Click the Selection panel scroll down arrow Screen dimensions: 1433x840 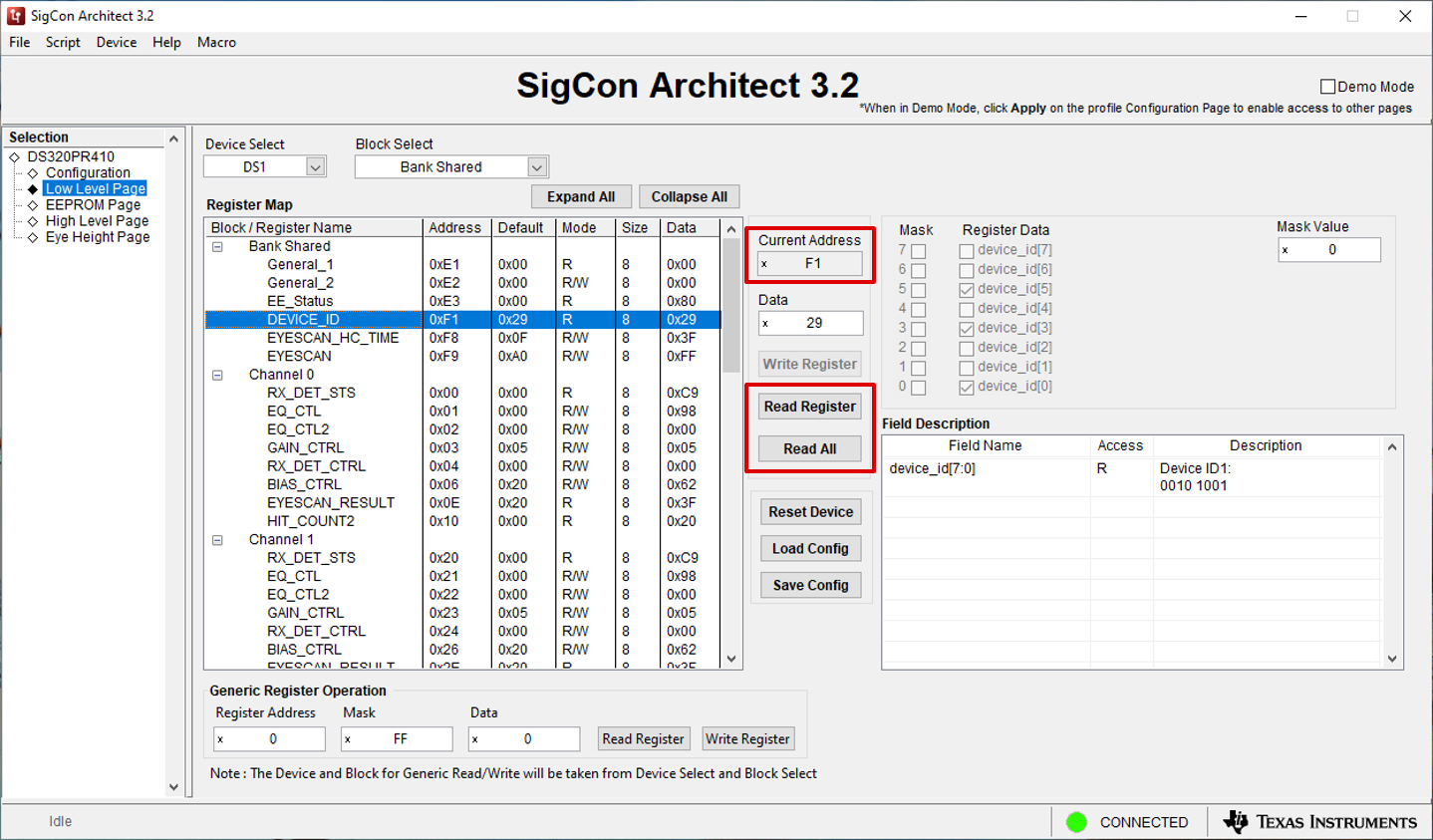[173, 787]
